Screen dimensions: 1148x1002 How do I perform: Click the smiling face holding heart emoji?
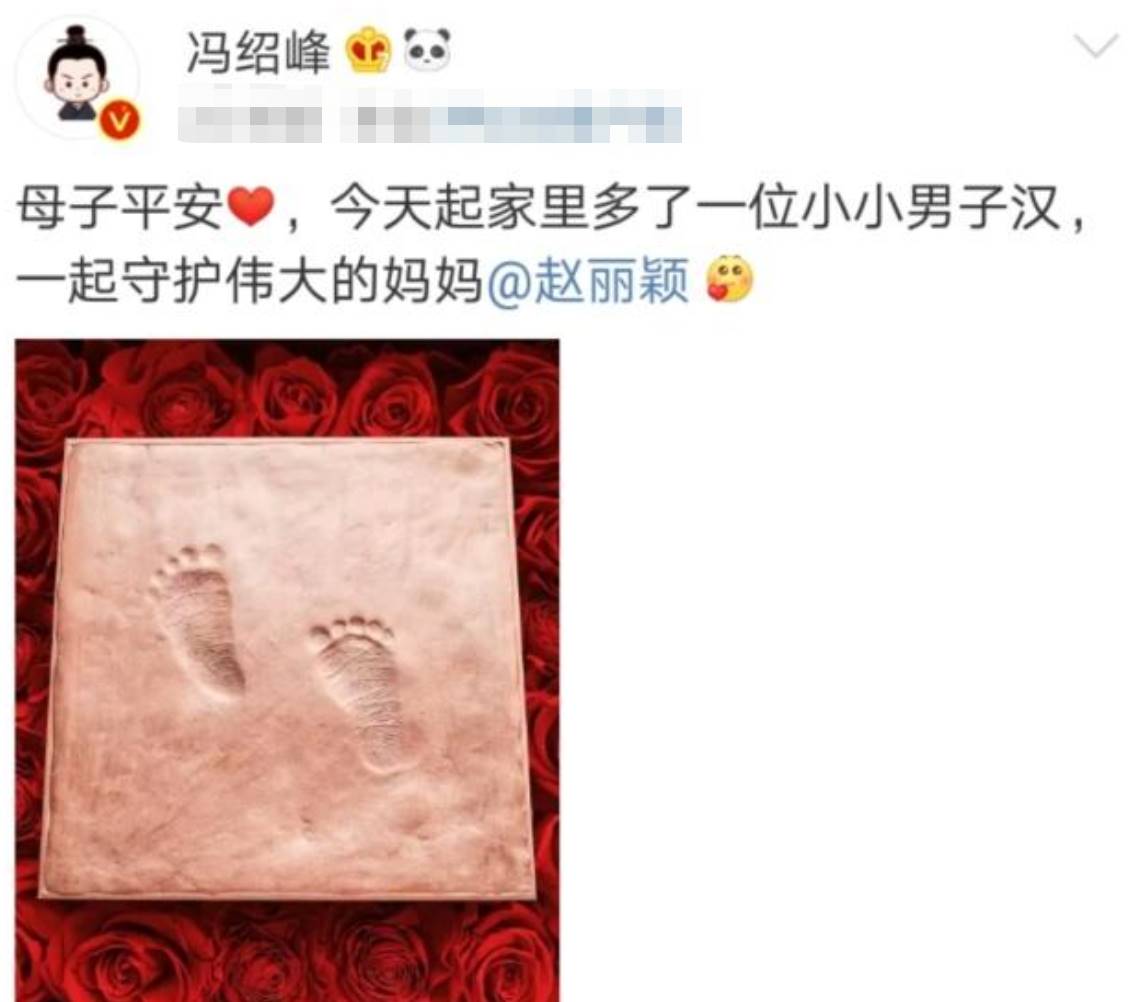[729, 279]
